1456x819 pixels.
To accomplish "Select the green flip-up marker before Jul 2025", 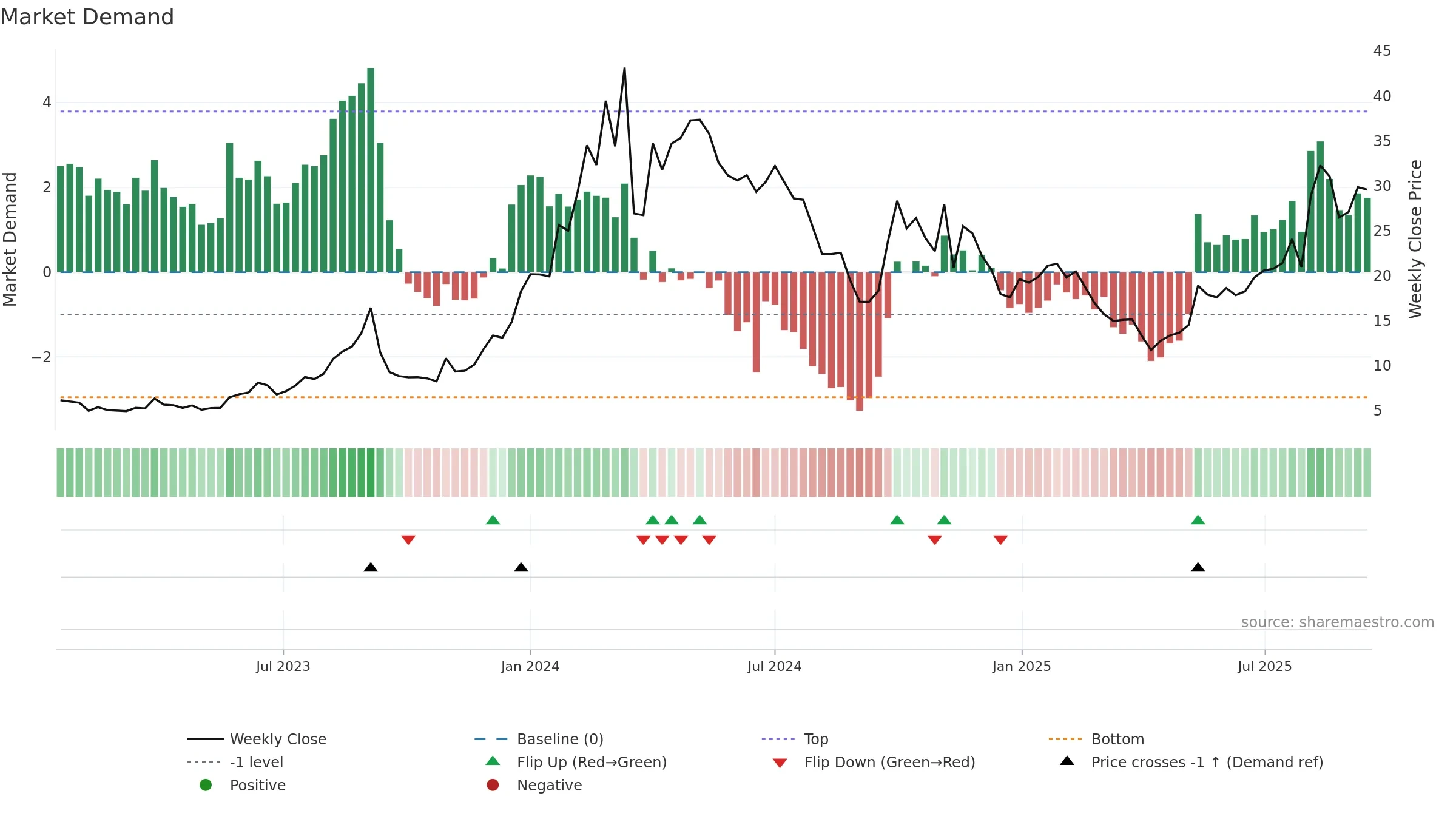I will [x=1198, y=520].
